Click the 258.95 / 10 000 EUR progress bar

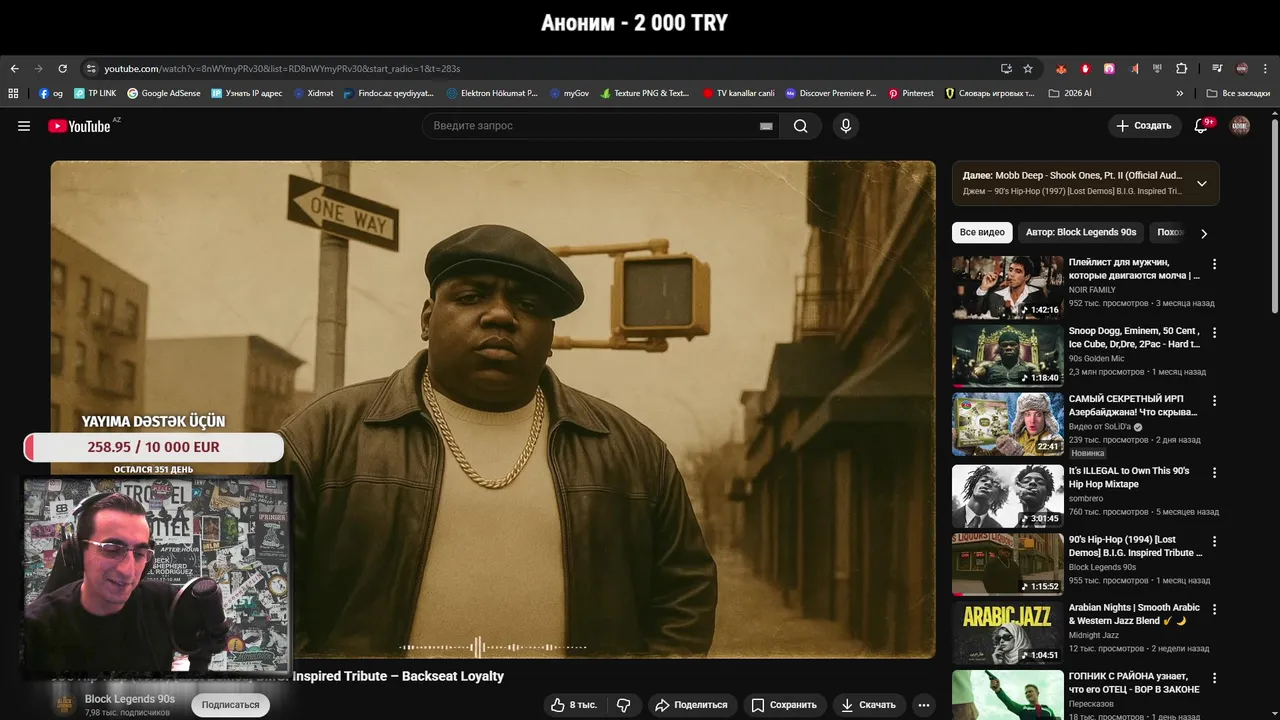click(x=153, y=447)
